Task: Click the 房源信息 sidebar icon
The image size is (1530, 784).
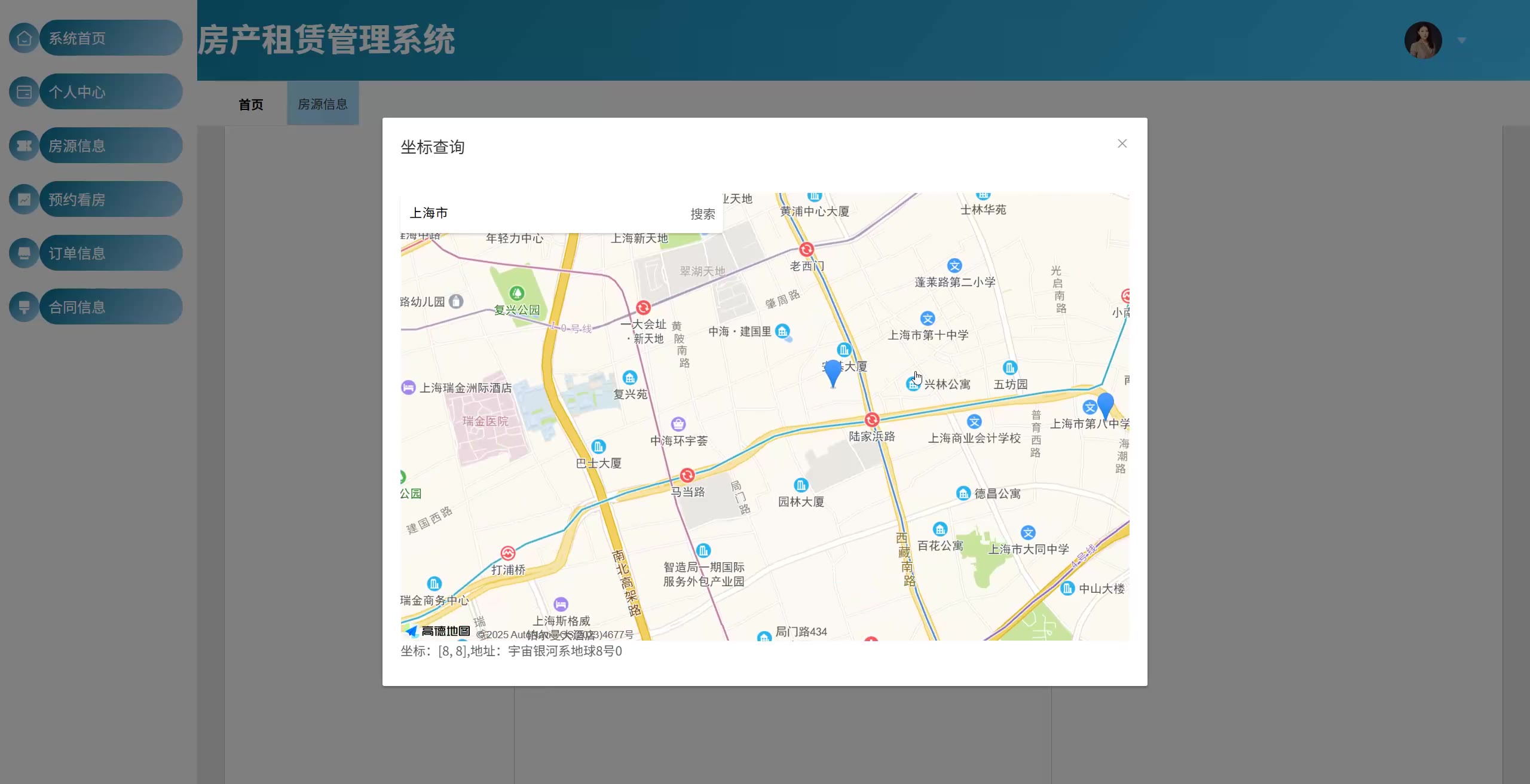Action: 24,146
